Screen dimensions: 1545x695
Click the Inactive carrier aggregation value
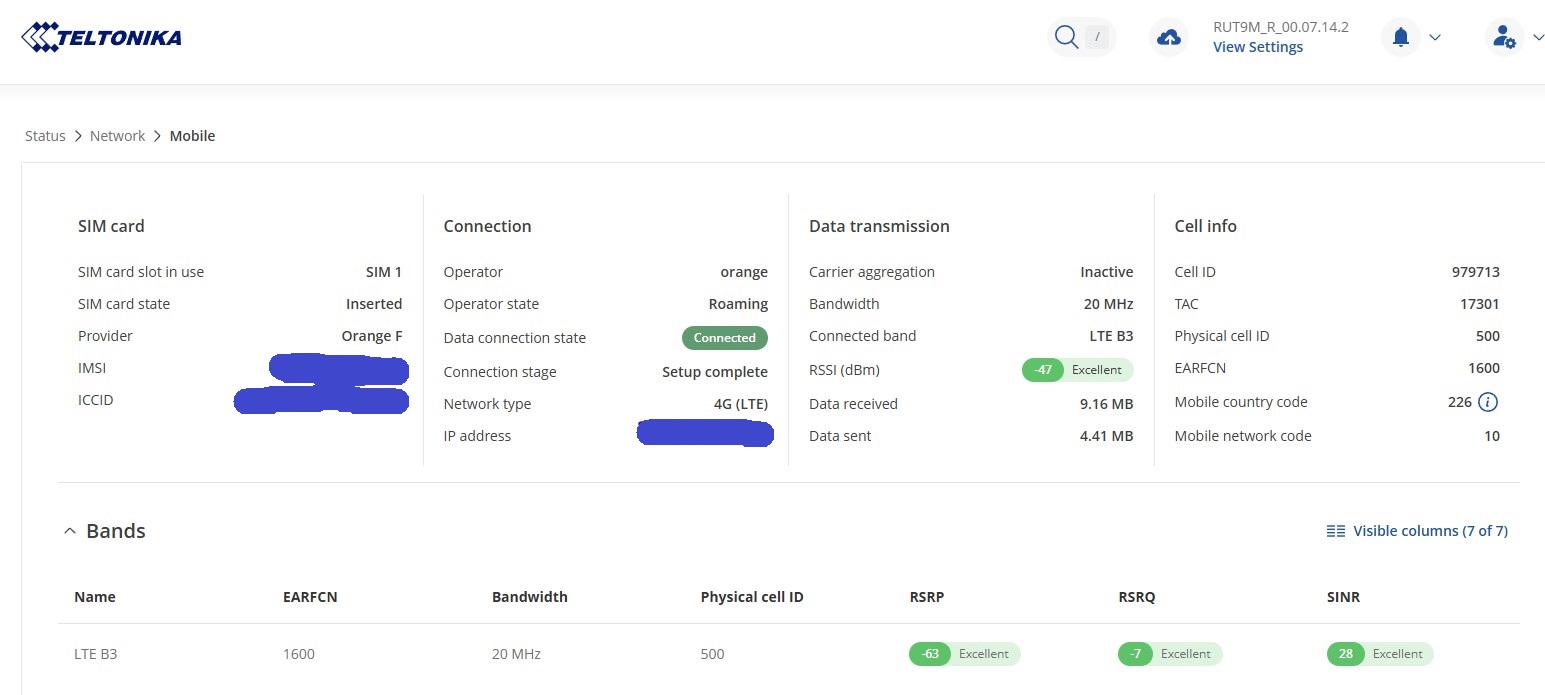pyautogui.click(x=1107, y=272)
